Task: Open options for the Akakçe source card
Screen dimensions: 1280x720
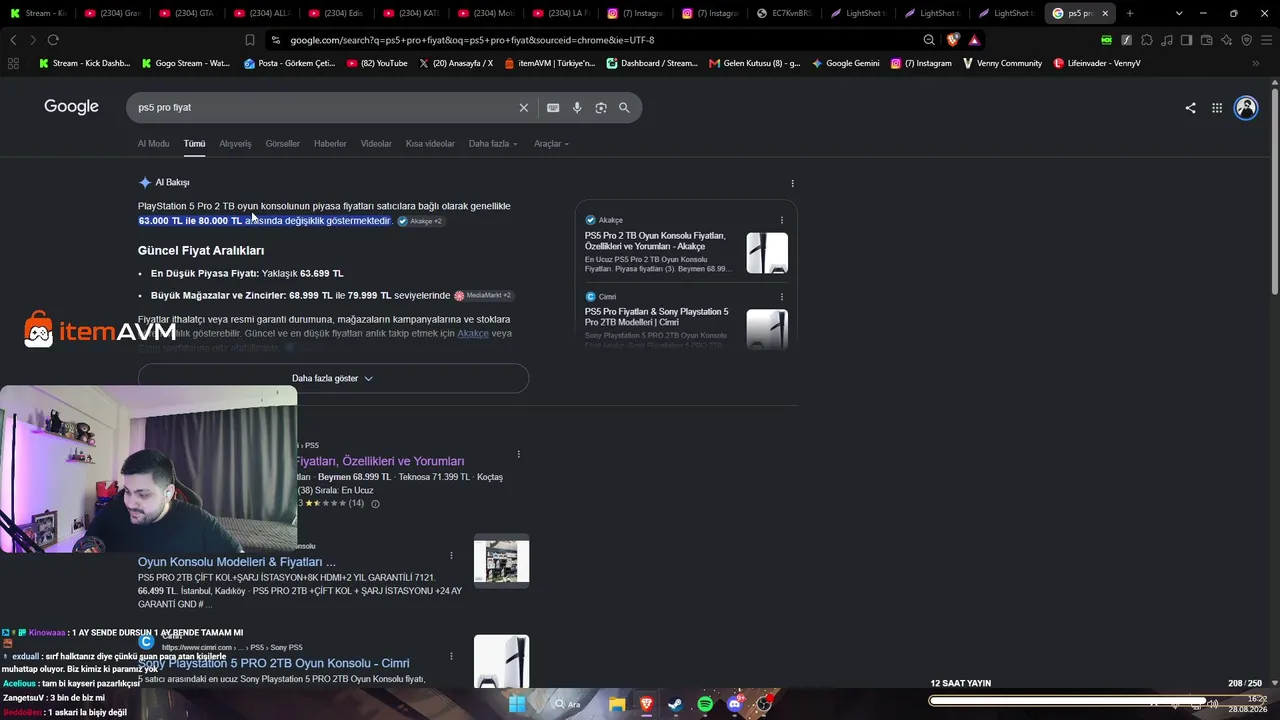Action: tap(782, 220)
